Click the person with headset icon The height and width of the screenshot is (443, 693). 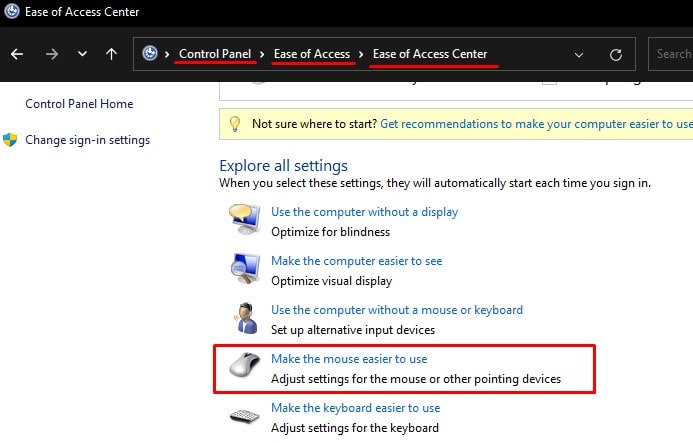click(x=246, y=318)
